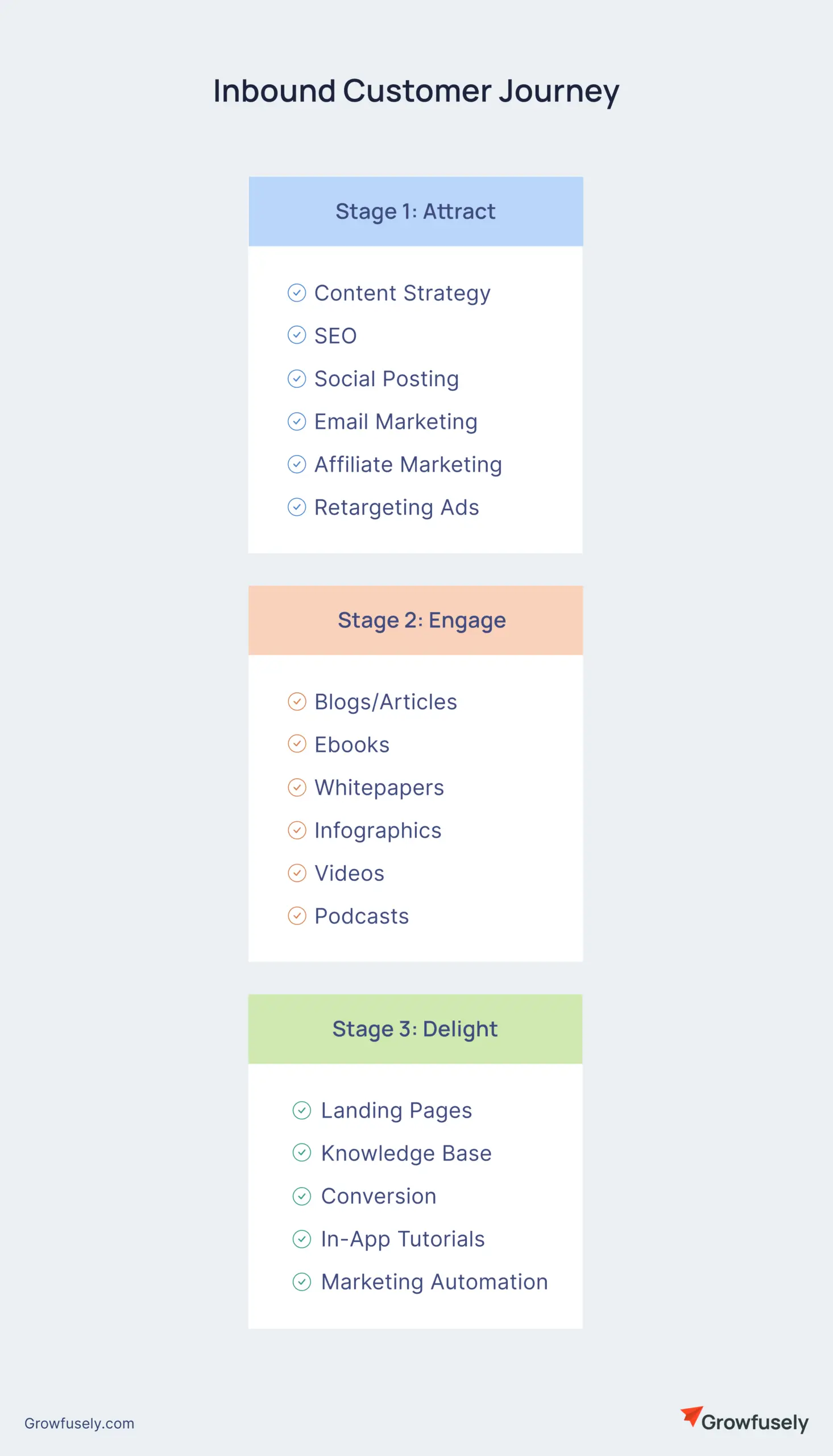Click the orange check icon beside Blogs/Articles
The image size is (833, 1456).
[296, 701]
